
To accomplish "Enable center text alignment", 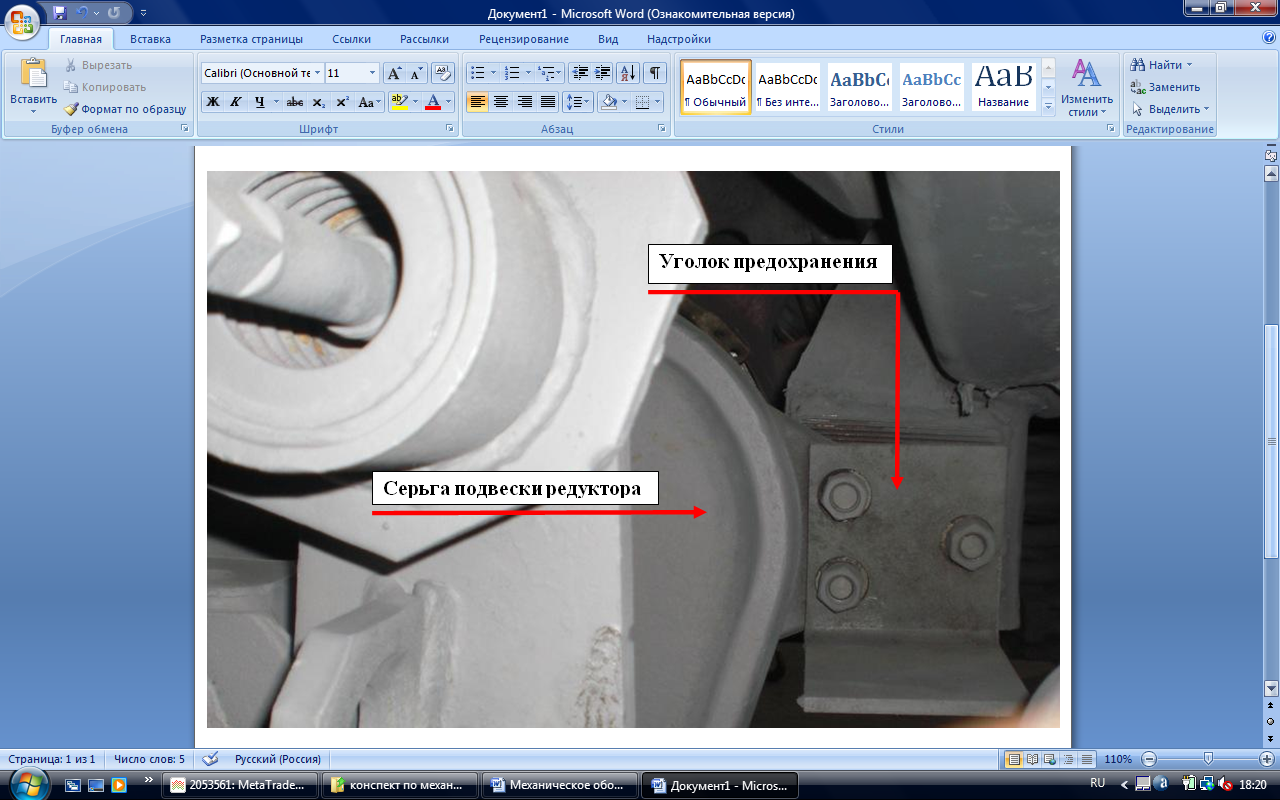I will coord(501,102).
